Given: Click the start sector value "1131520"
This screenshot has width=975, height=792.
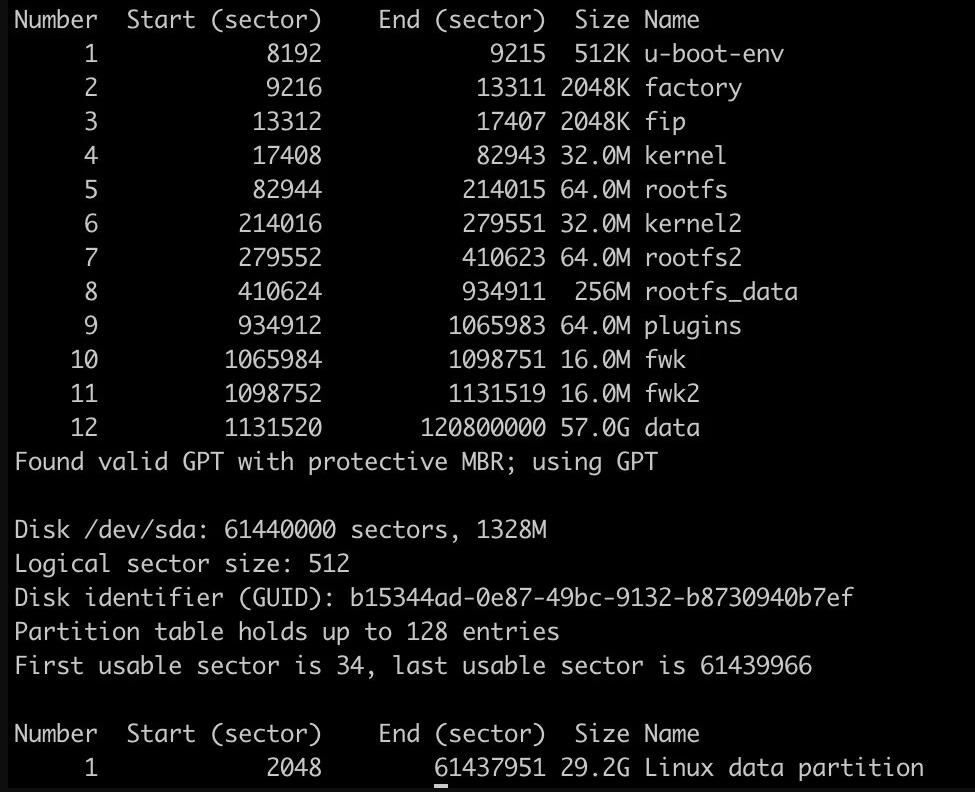Looking at the screenshot, I should click(273, 428).
